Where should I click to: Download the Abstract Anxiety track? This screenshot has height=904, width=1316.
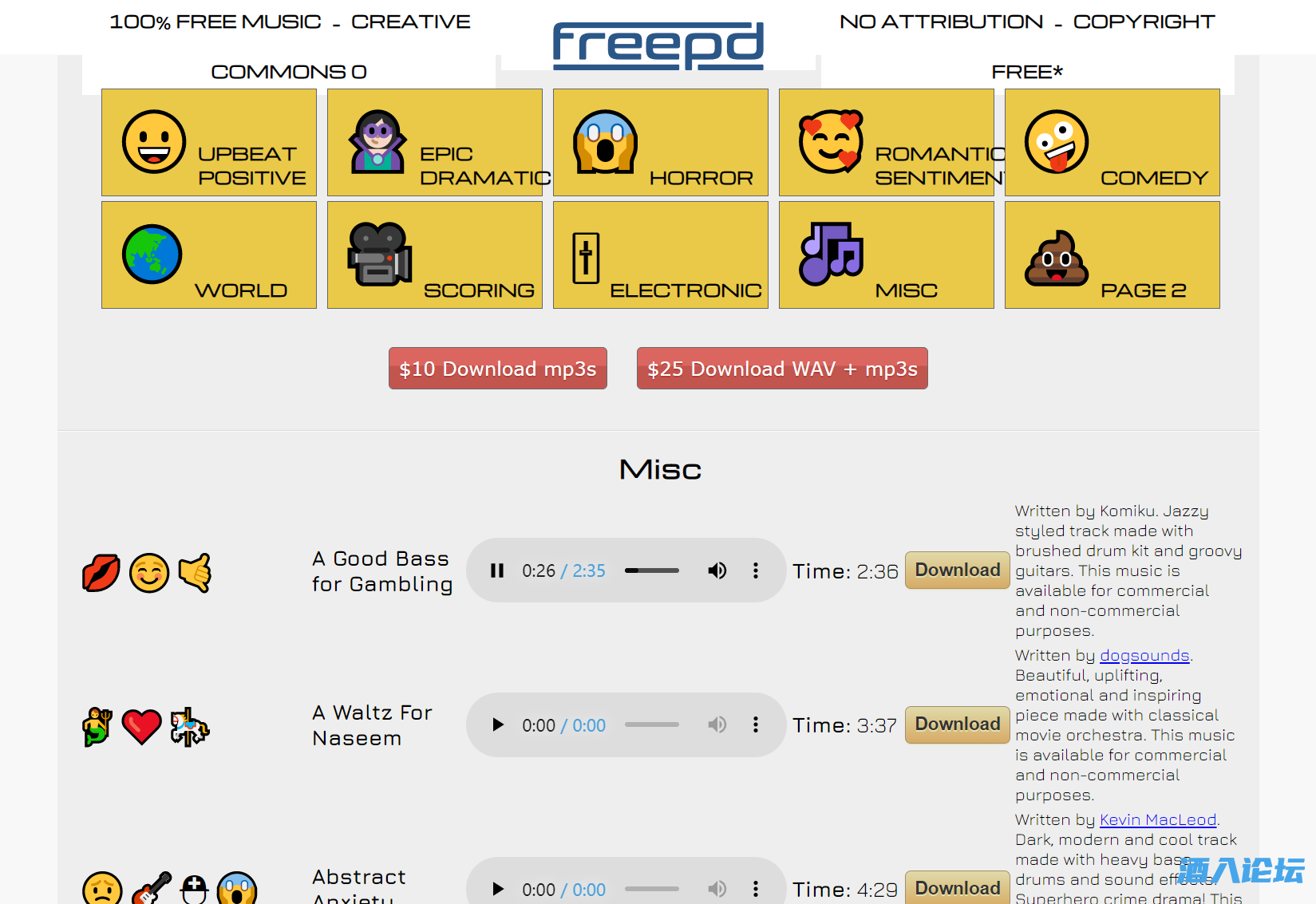pyautogui.click(x=958, y=887)
